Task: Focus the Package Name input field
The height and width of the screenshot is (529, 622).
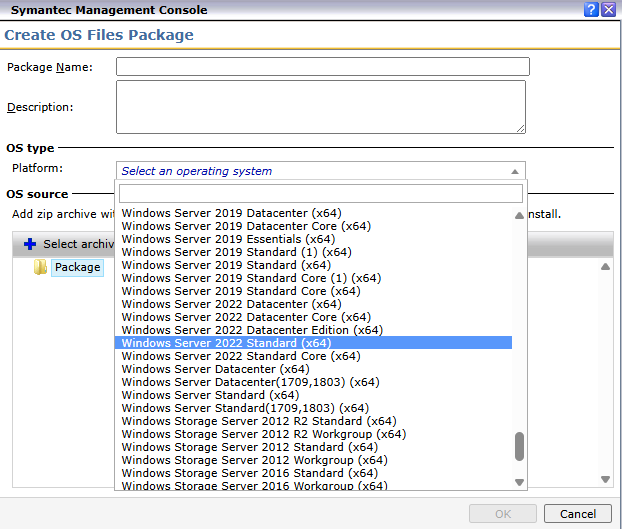Action: tap(323, 67)
